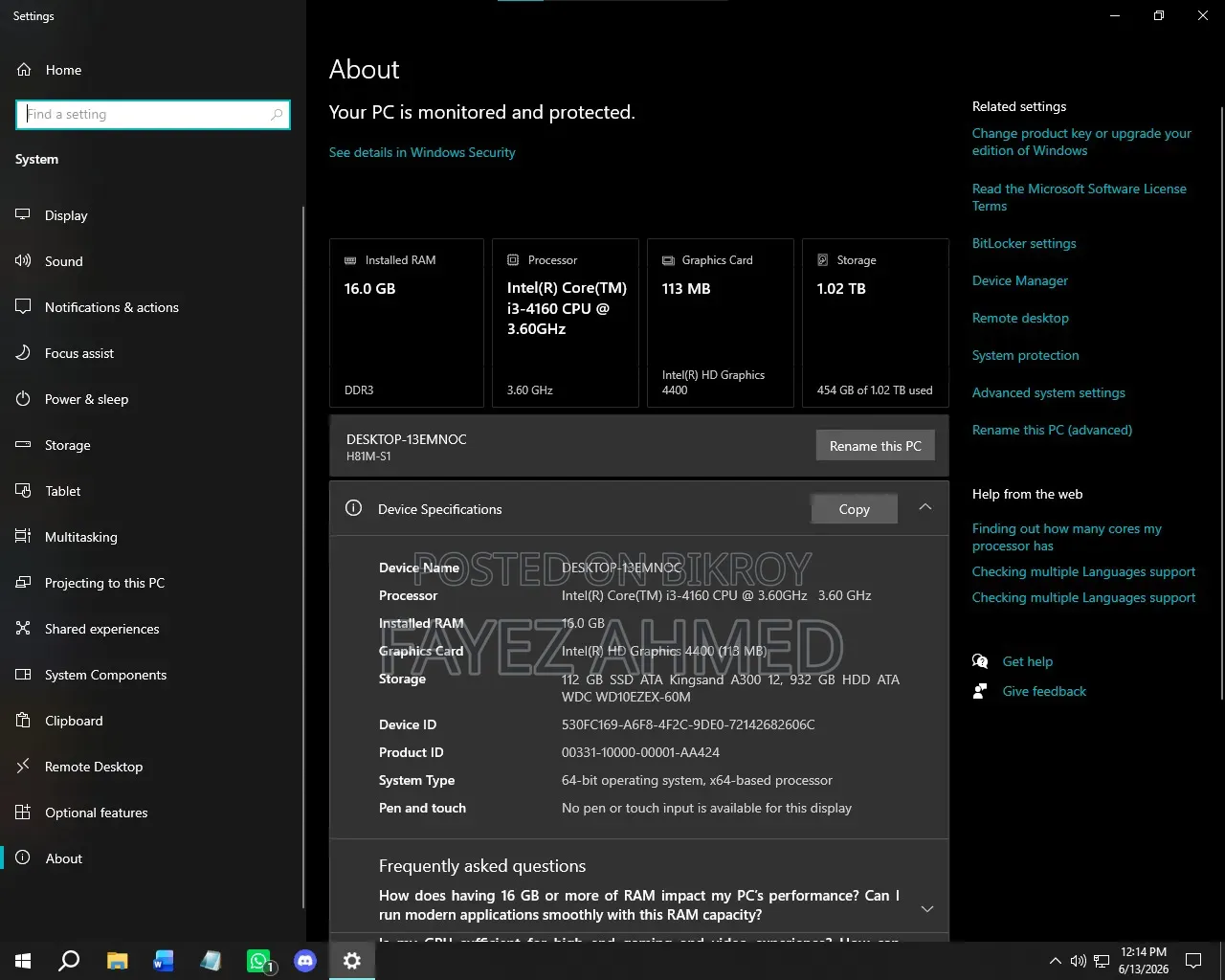This screenshot has width=1225, height=980.
Task: Click Rename this PC button
Action: 876,446
